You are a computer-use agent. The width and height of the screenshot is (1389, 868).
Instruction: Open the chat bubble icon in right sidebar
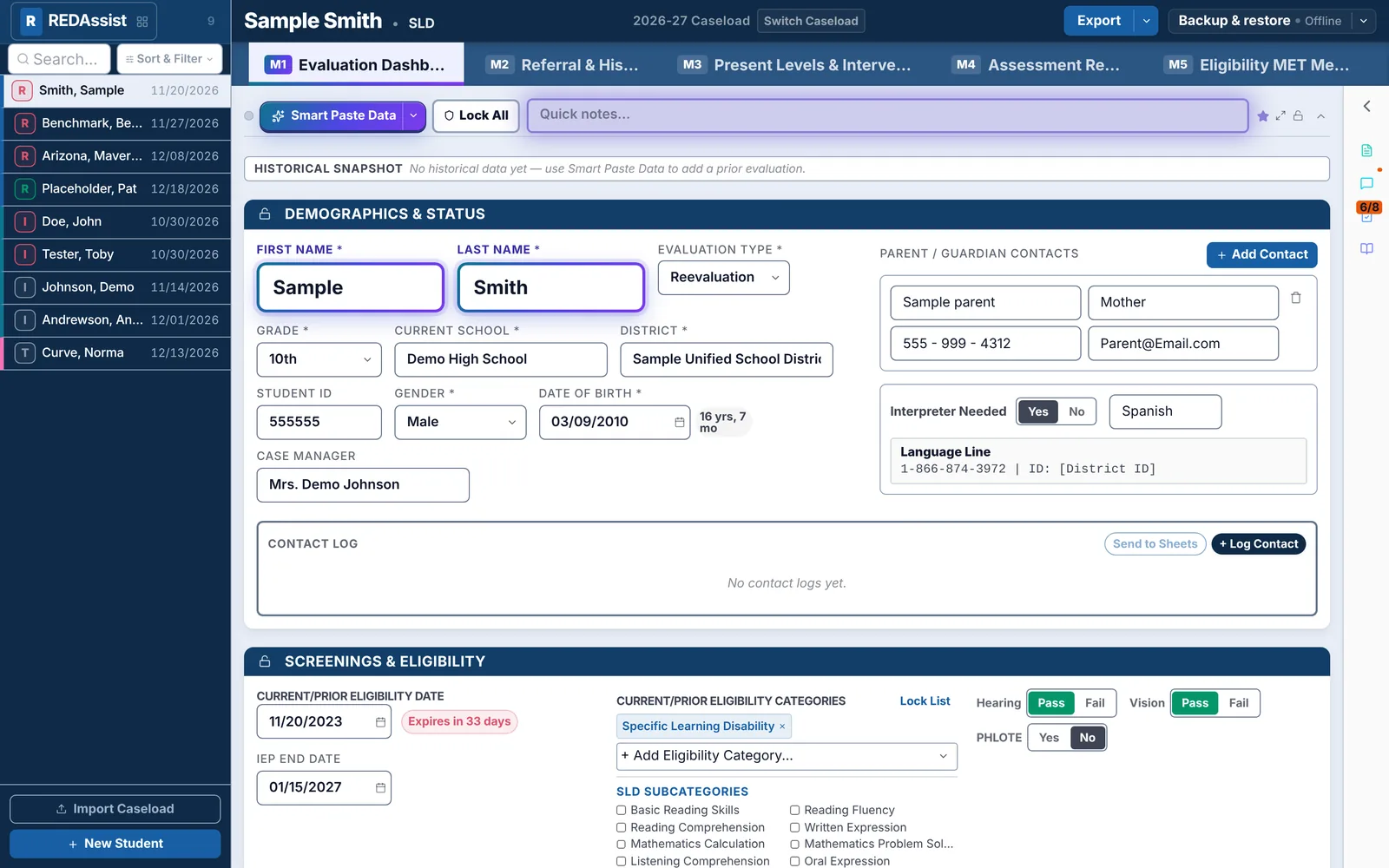click(x=1366, y=183)
